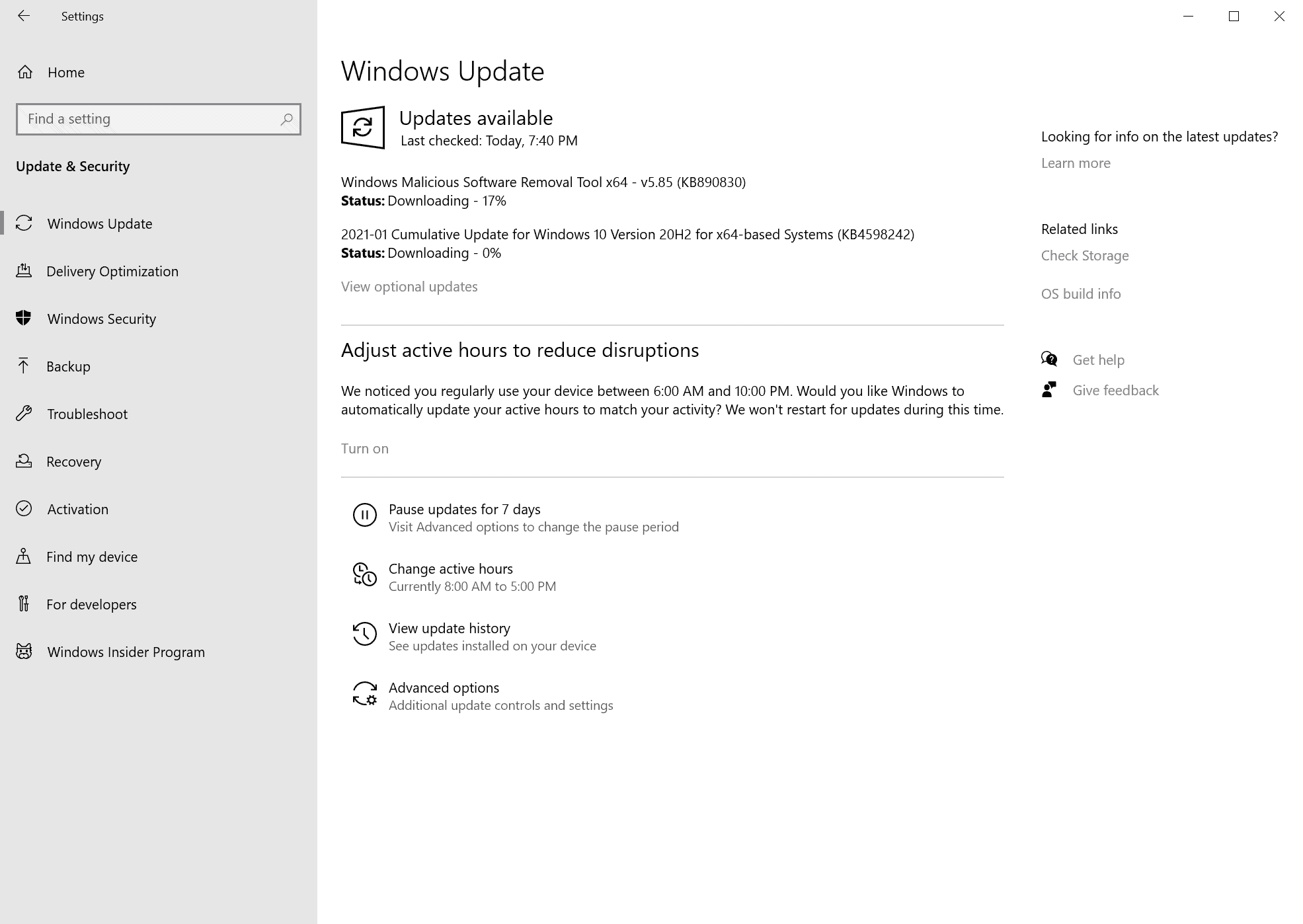Click Learn more about latest updates
1303x924 pixels.
1075,162
